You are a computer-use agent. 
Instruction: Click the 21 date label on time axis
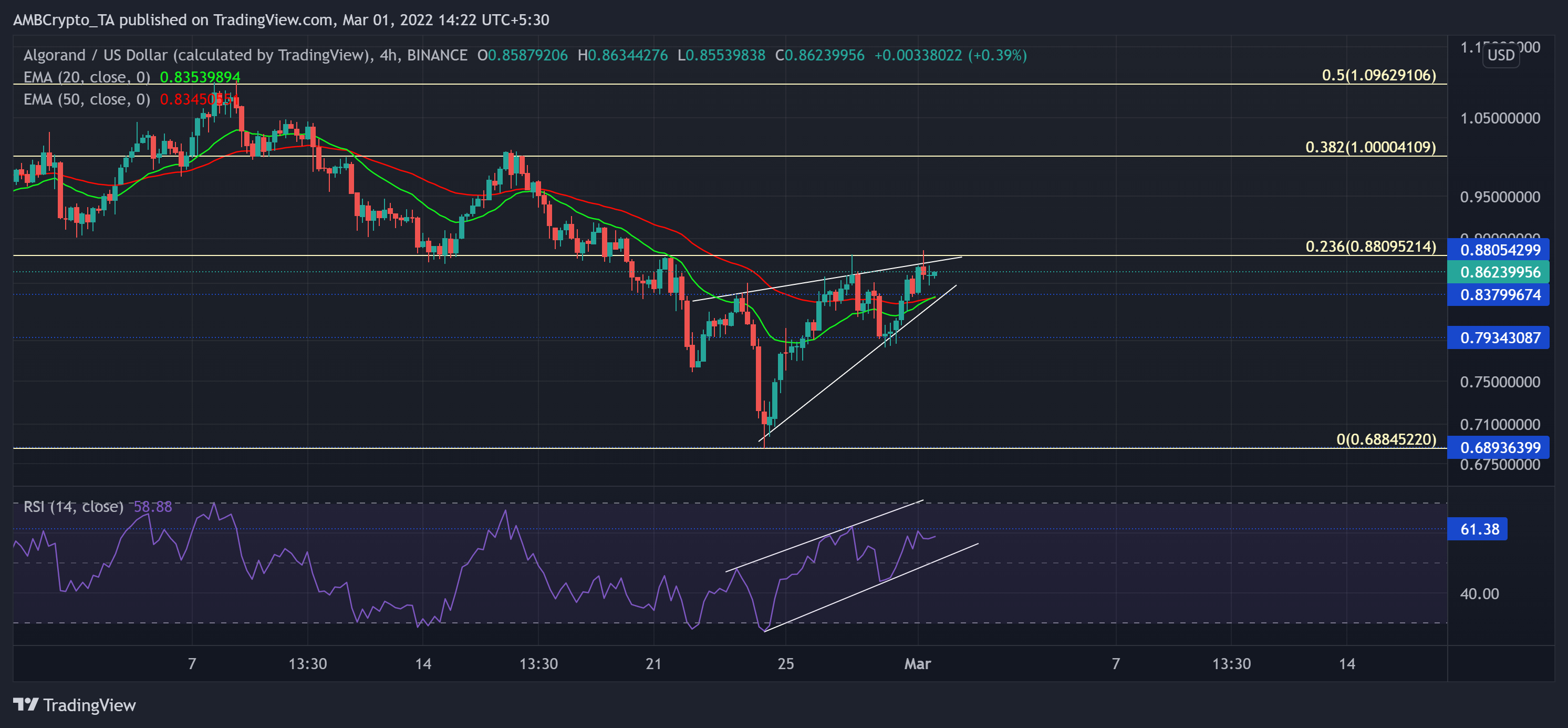click(653, 663)
